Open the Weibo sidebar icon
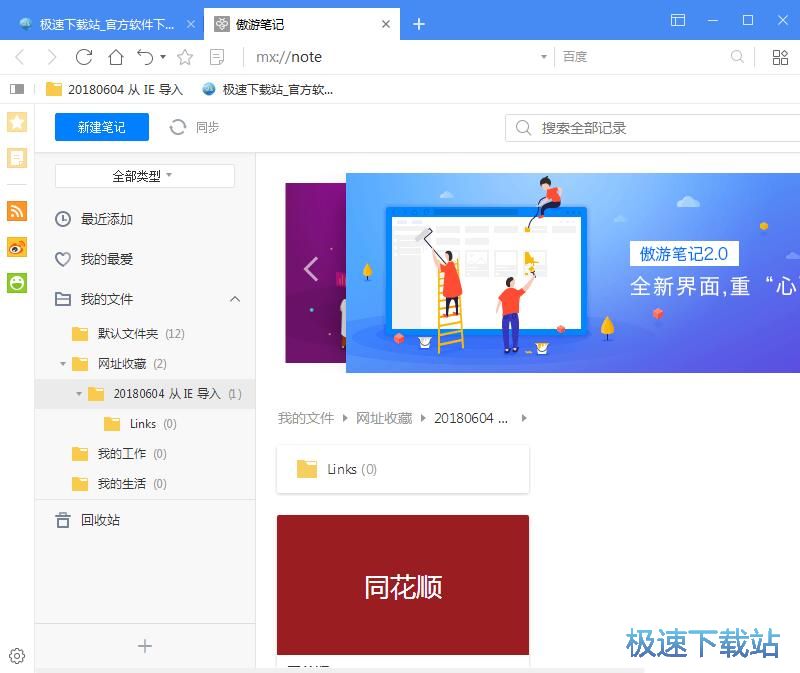 (17, 247)
